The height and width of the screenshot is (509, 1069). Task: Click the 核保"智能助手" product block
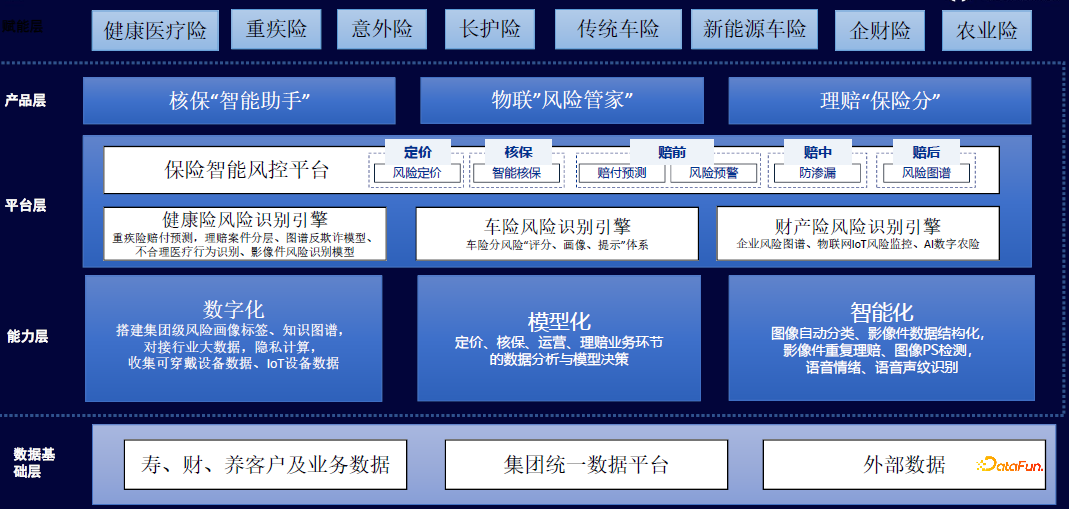point(239,101)
